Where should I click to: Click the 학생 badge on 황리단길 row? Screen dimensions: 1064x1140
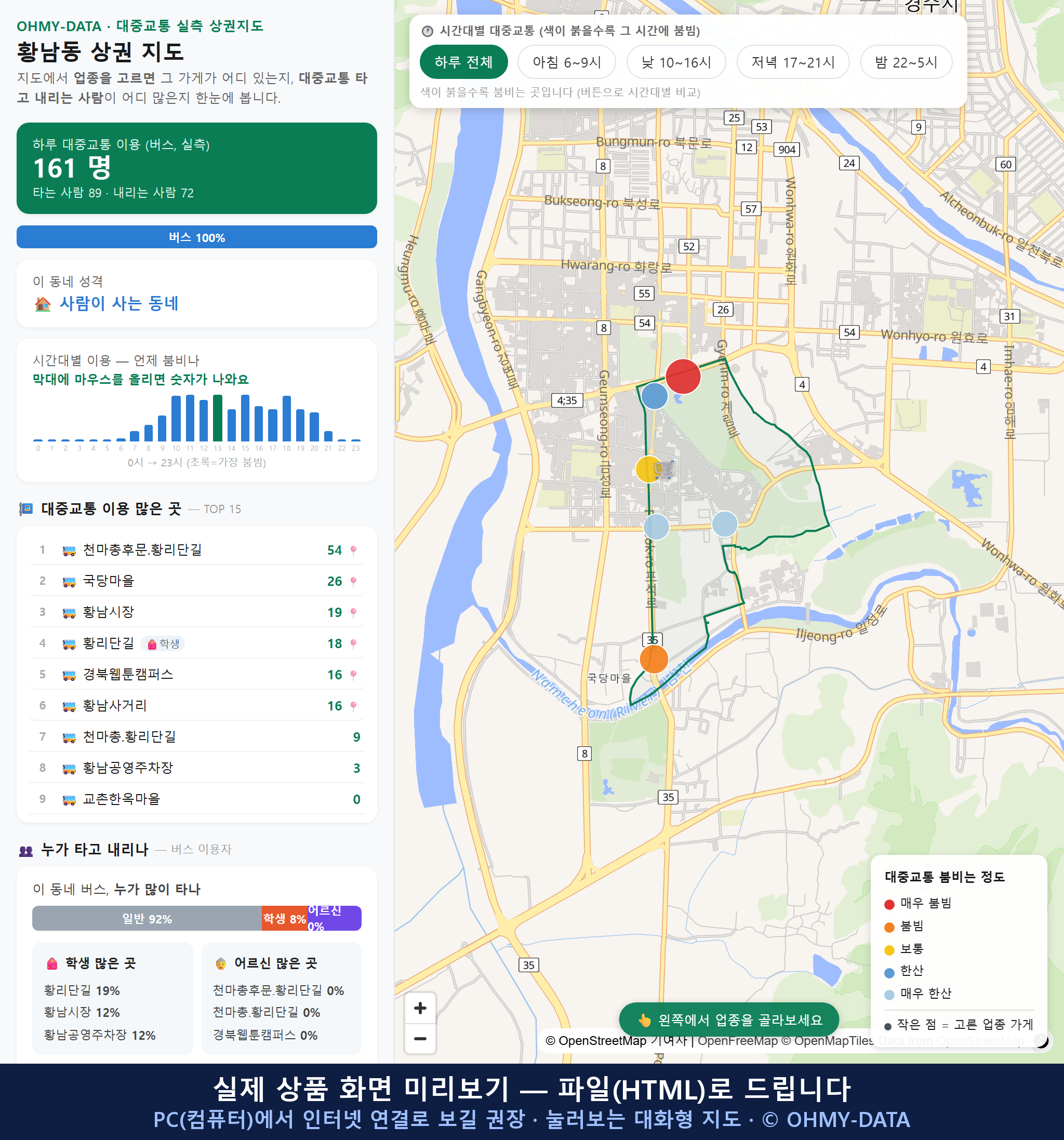[x=164, y=644]
